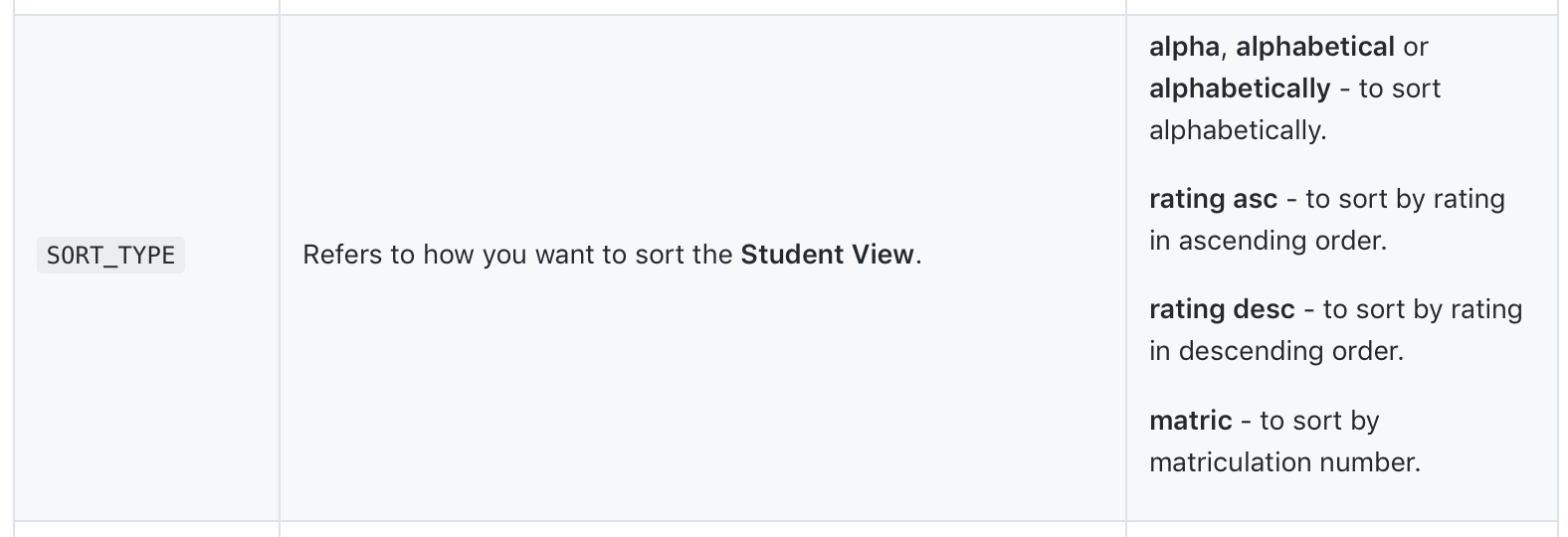Click in descending order text line
The height and width of the screenshot is (537, 1568).
point(1276,351)
